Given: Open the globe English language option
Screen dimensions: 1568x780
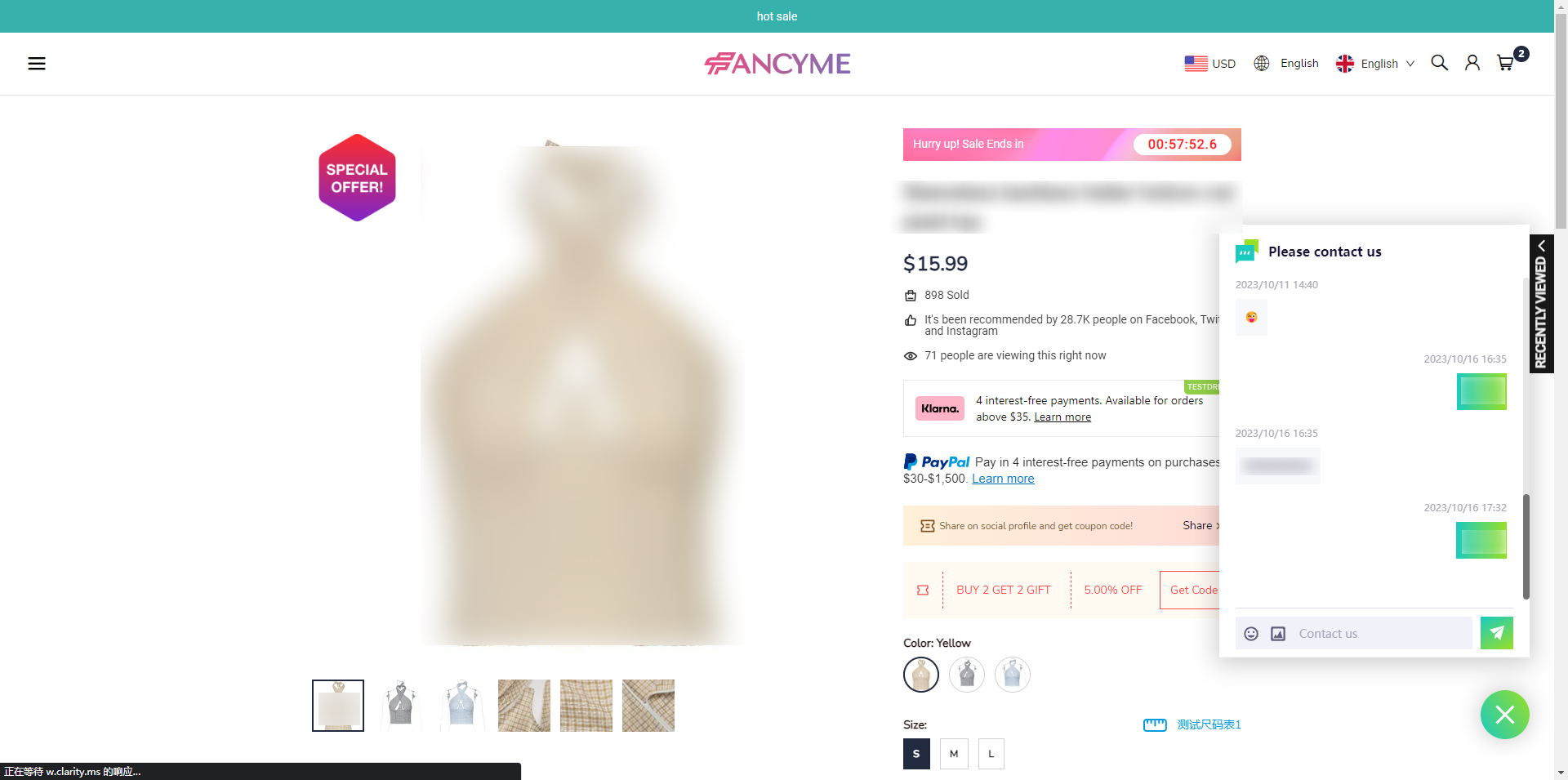Looking at the screenshot, I should [1286, 64].
